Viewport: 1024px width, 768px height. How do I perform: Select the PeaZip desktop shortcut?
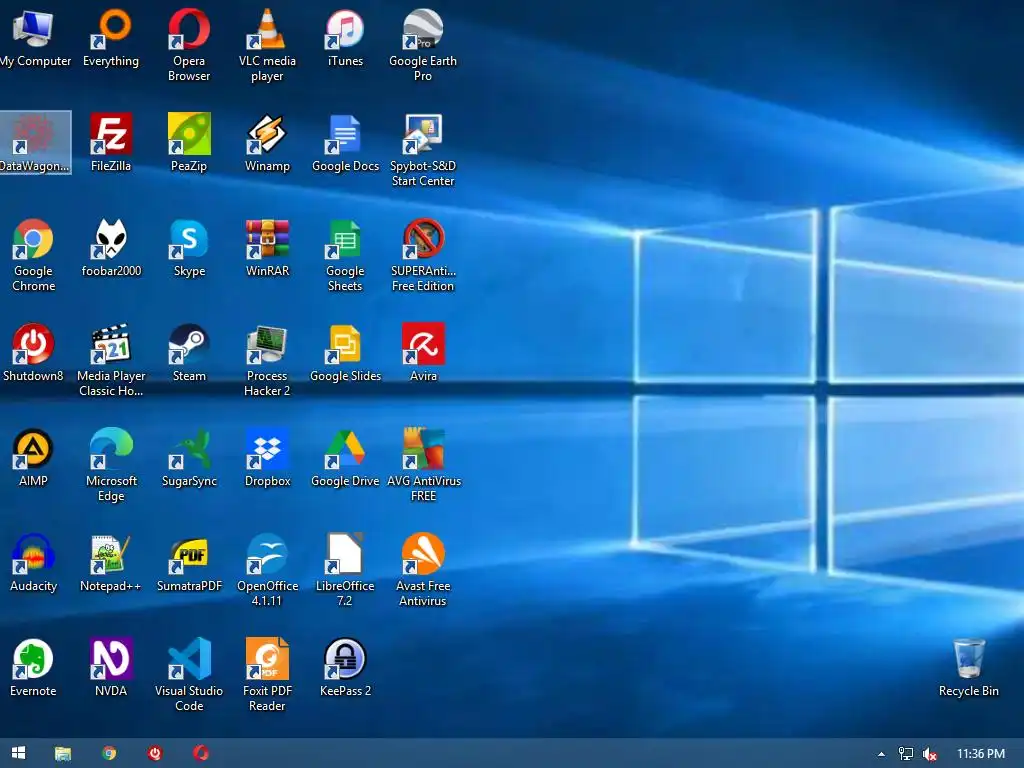click(x=189, y=142)
